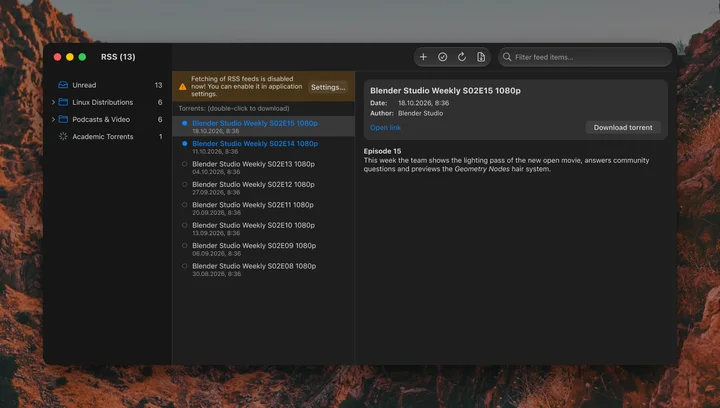The image size is (720, 408).
Task: Click the Unread inbox icon
Action: tap(63, 85)
